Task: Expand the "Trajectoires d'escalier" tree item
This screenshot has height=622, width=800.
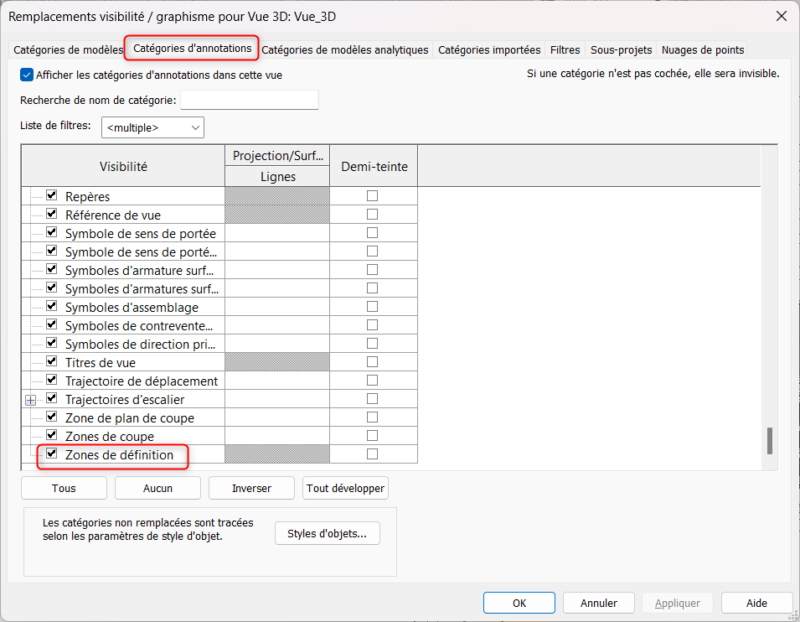Action: pyautogui.click(x=30, y=399)
